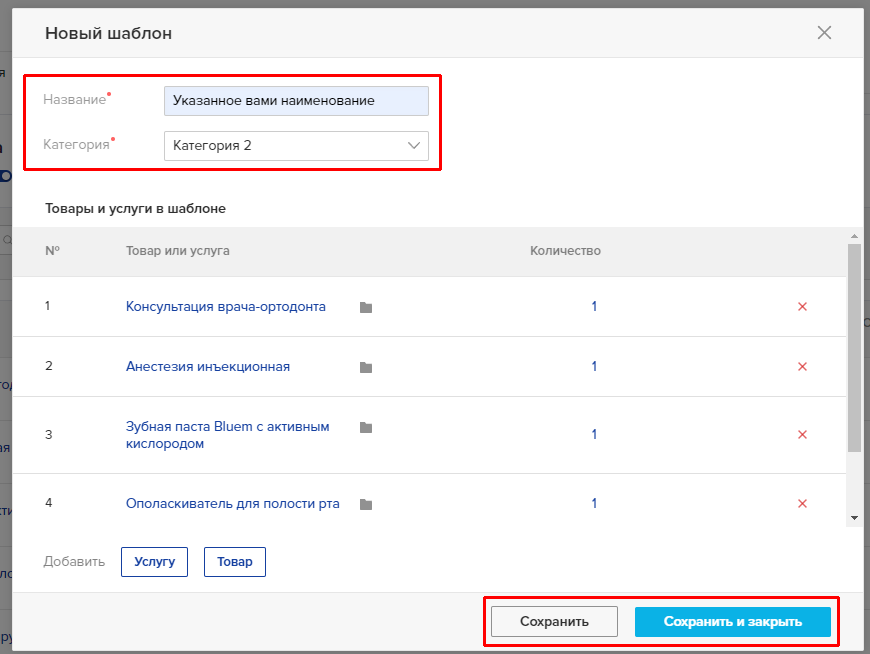
Task: Edit quantity for Зубная паста Bluem
Action: [x=594, y=434]
